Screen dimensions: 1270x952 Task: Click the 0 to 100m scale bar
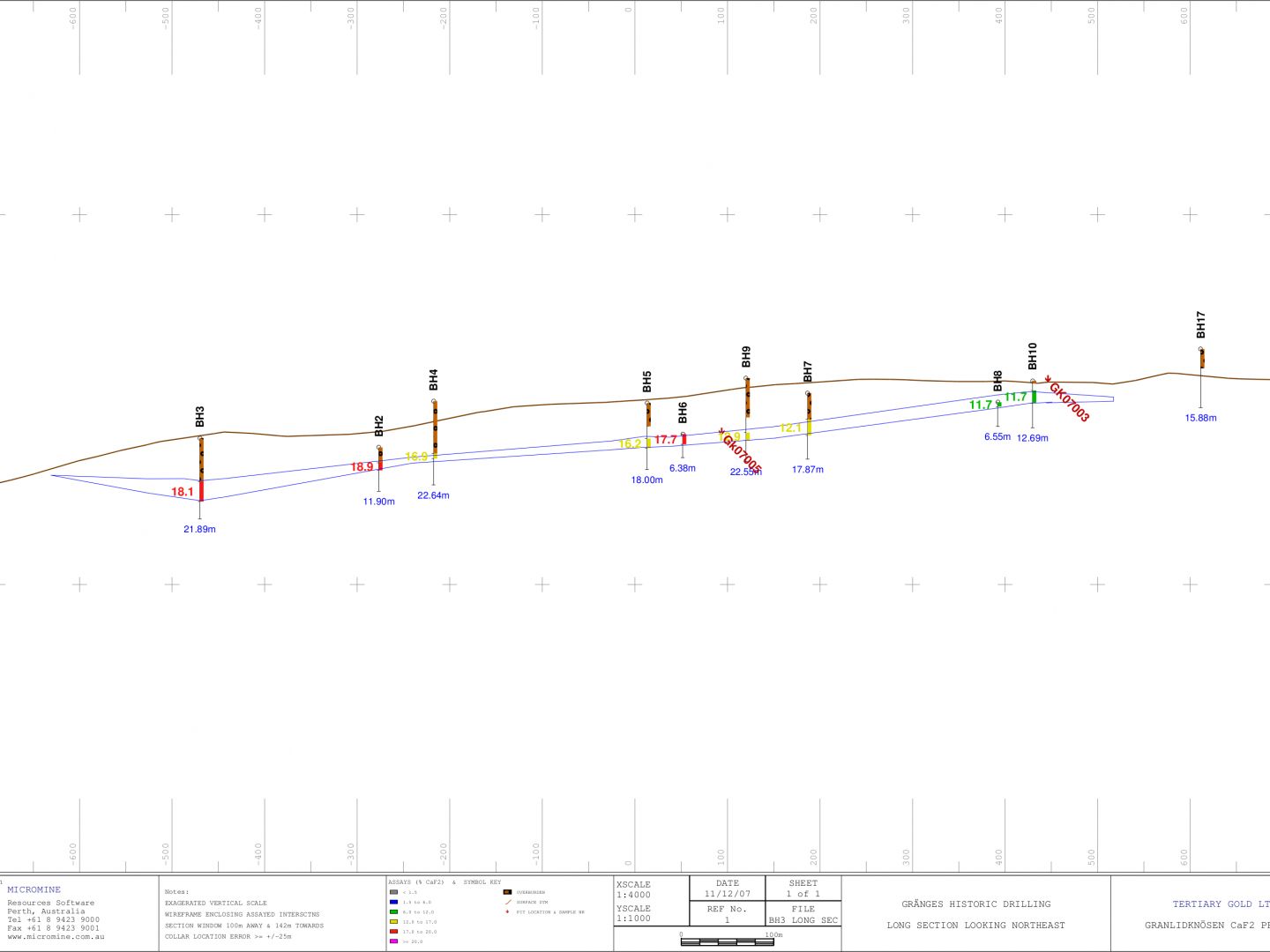pos(728,941)
